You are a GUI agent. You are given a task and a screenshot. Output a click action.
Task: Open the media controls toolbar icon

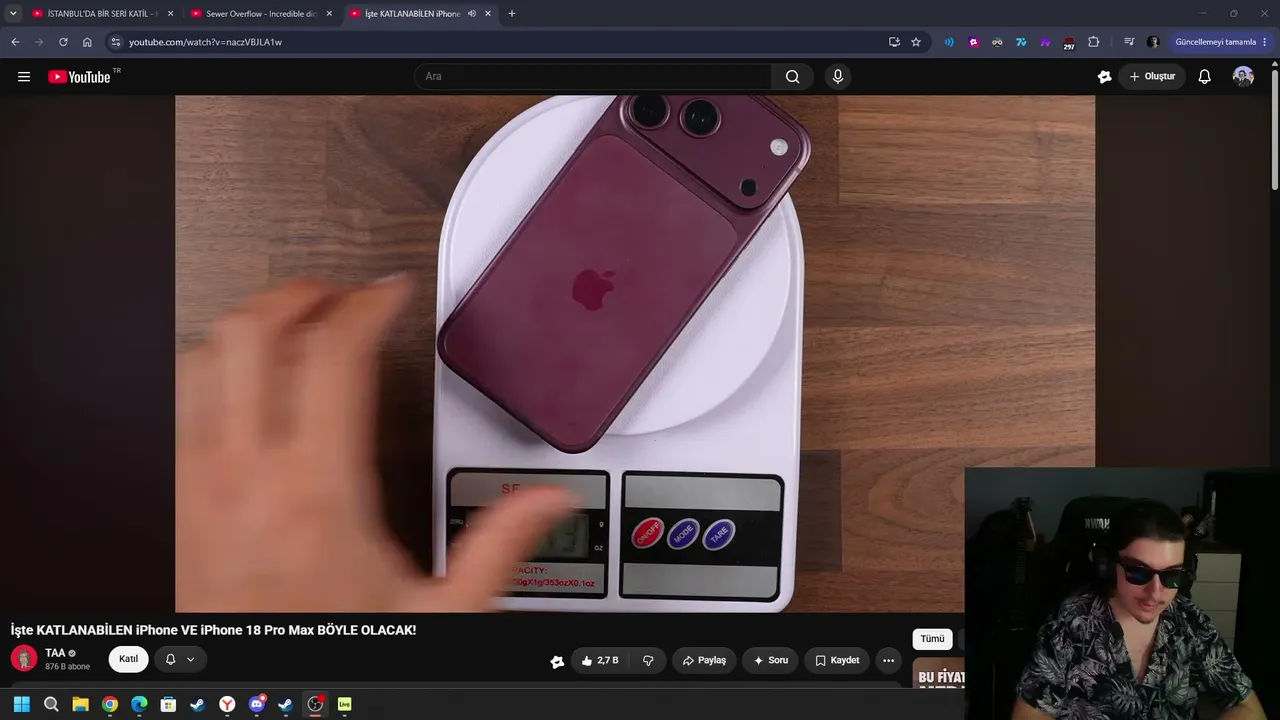pos(1129,42)
